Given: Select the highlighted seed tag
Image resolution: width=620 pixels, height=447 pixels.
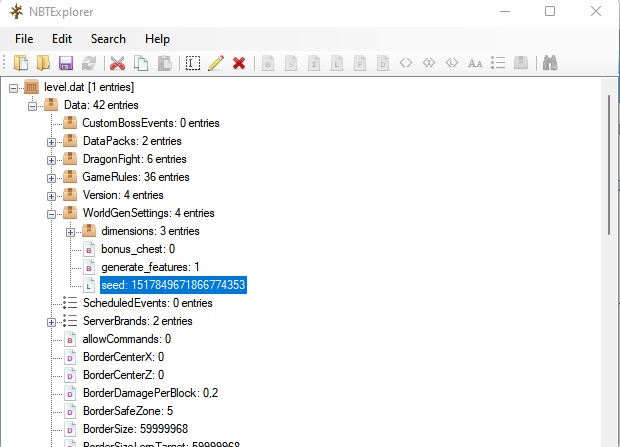Looking at the screenshot, I should pyautogui.click(x=173, y=285).
